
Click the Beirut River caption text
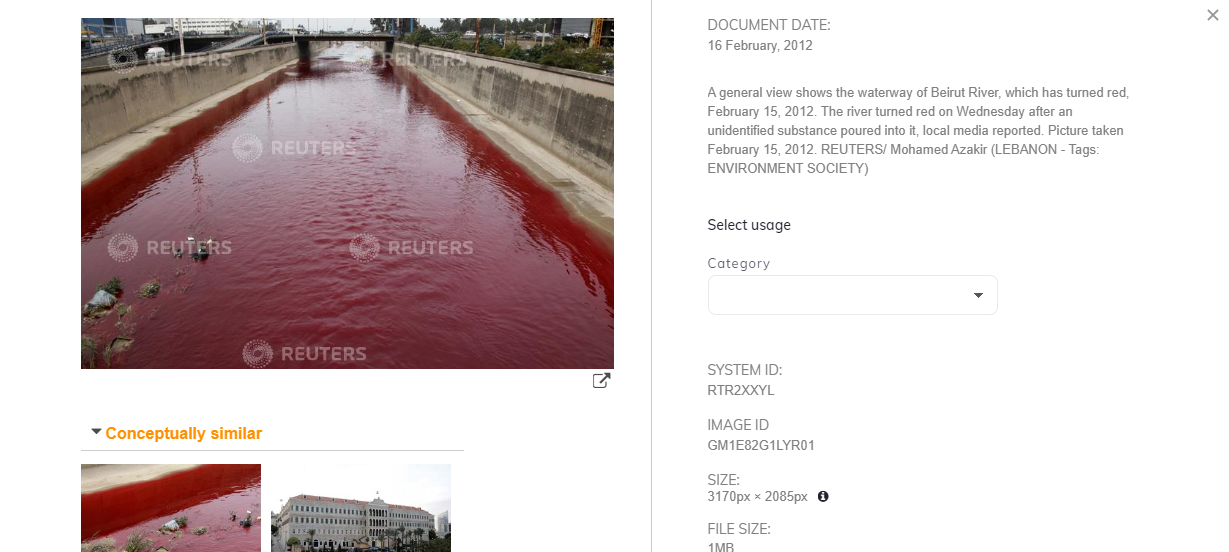click(917, 130)
